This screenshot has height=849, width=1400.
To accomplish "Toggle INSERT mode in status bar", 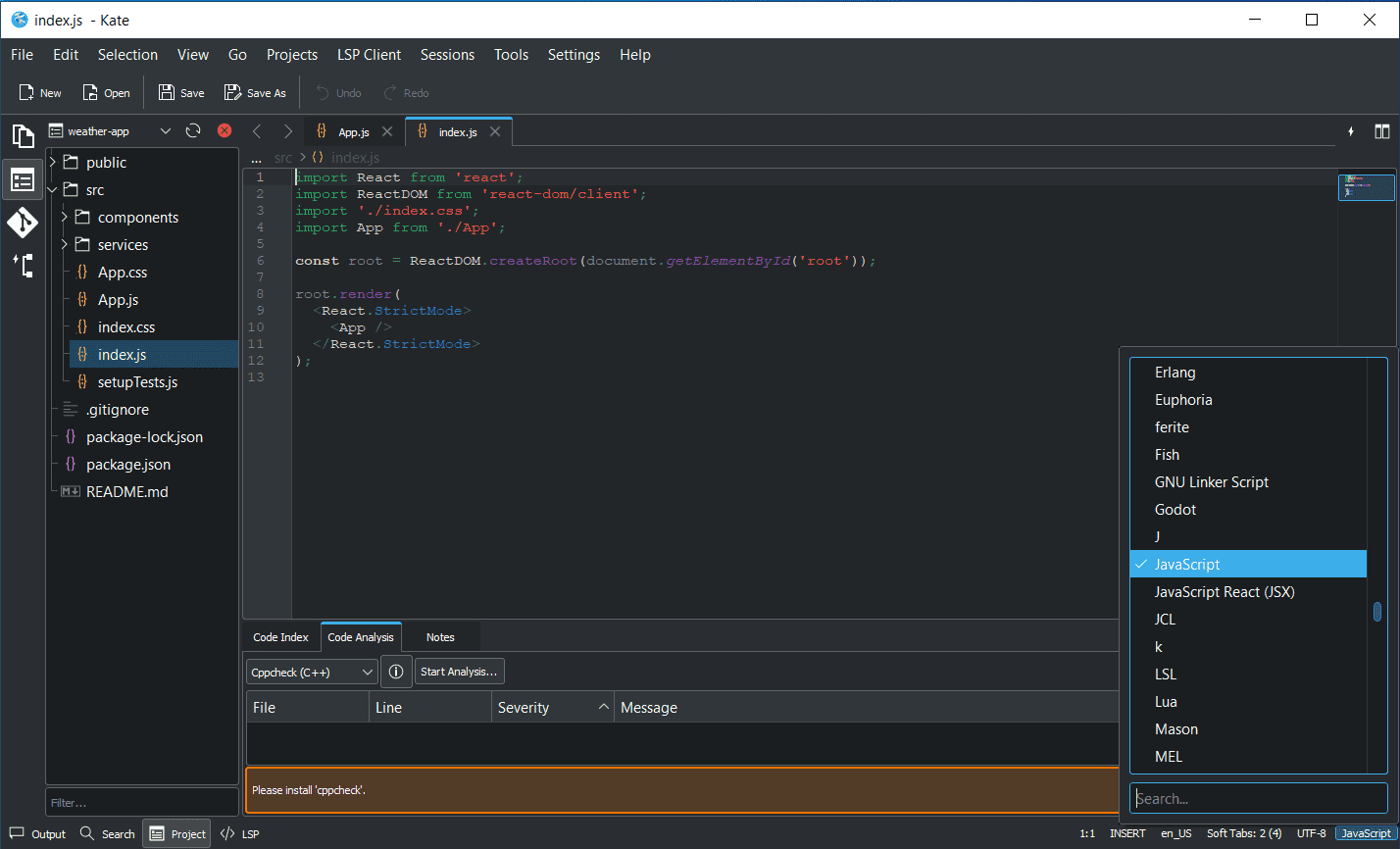I will 1127,833.
